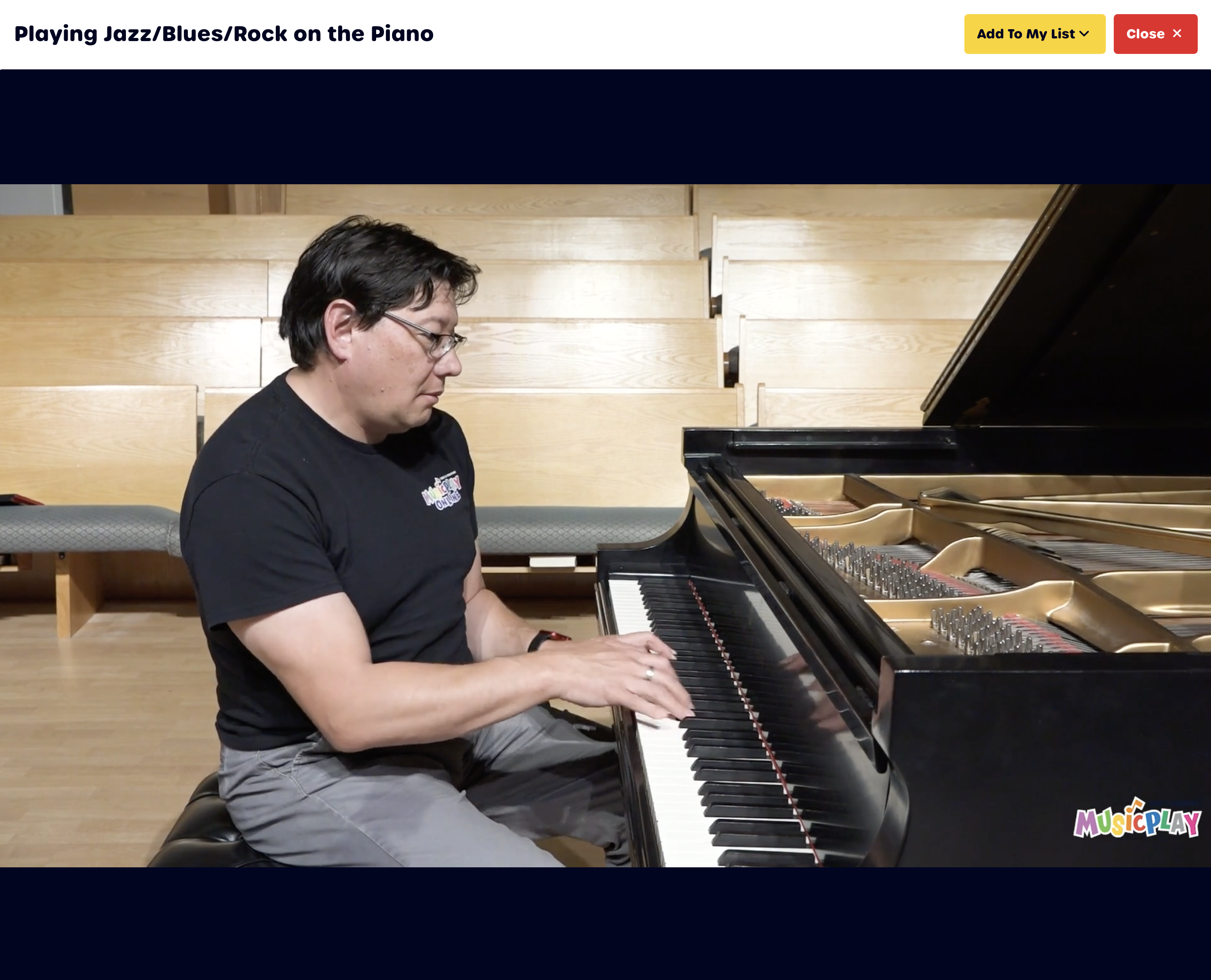Click the silver ring on pianist's finger
Screen dimensions: 1211x980
(x=650, y=672)
